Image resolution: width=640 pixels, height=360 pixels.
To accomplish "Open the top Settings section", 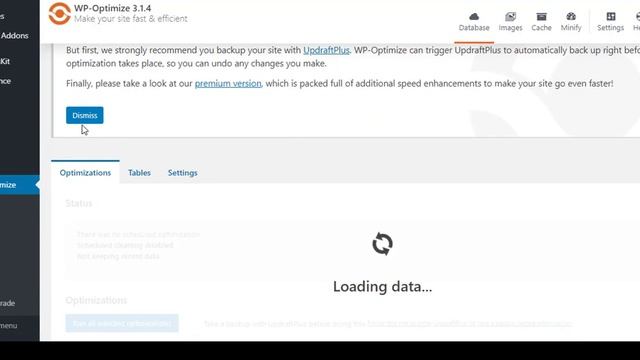I will (x=610, y=22).
